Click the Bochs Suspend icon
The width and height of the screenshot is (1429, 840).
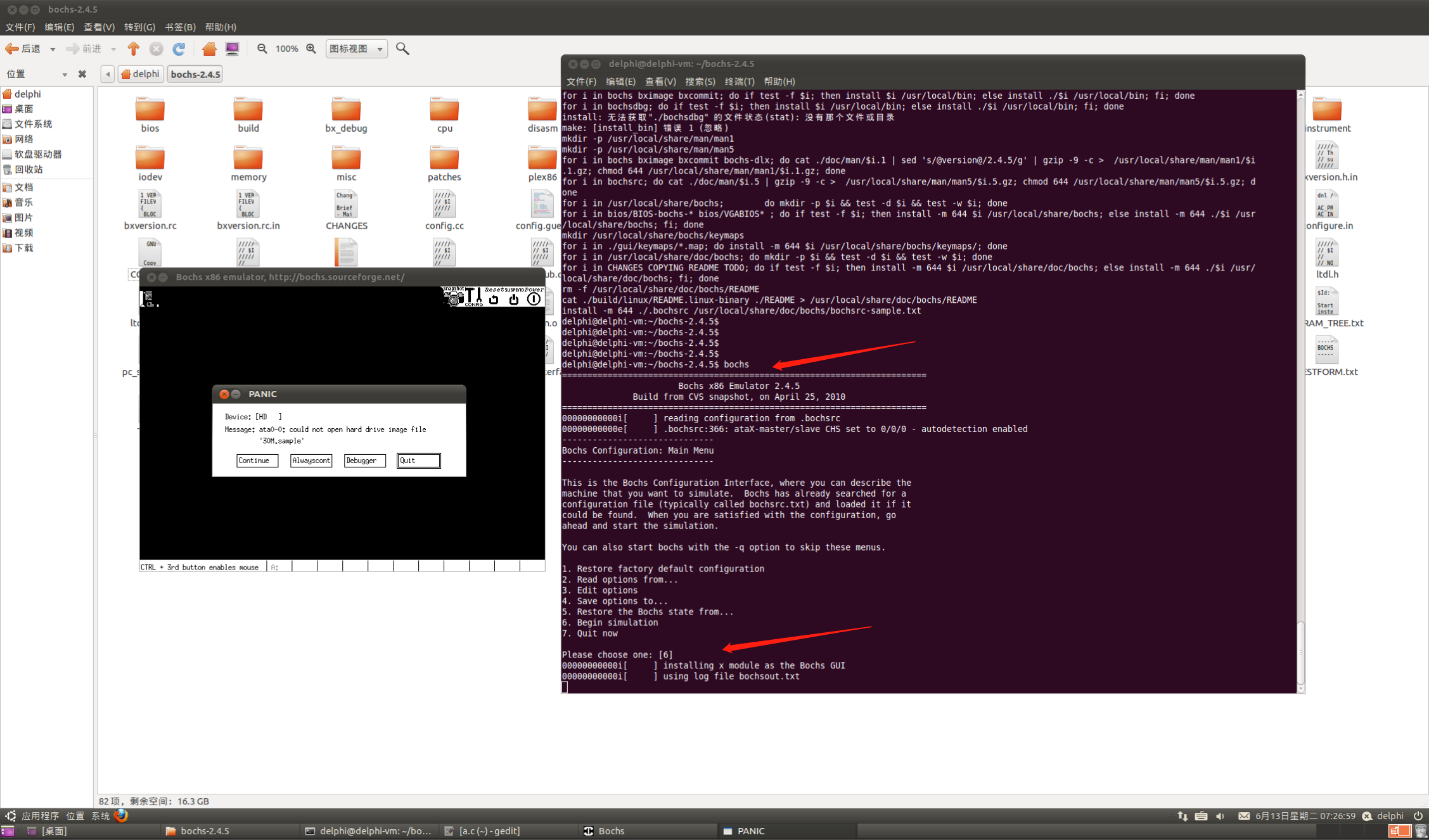(x=513, y=298)
